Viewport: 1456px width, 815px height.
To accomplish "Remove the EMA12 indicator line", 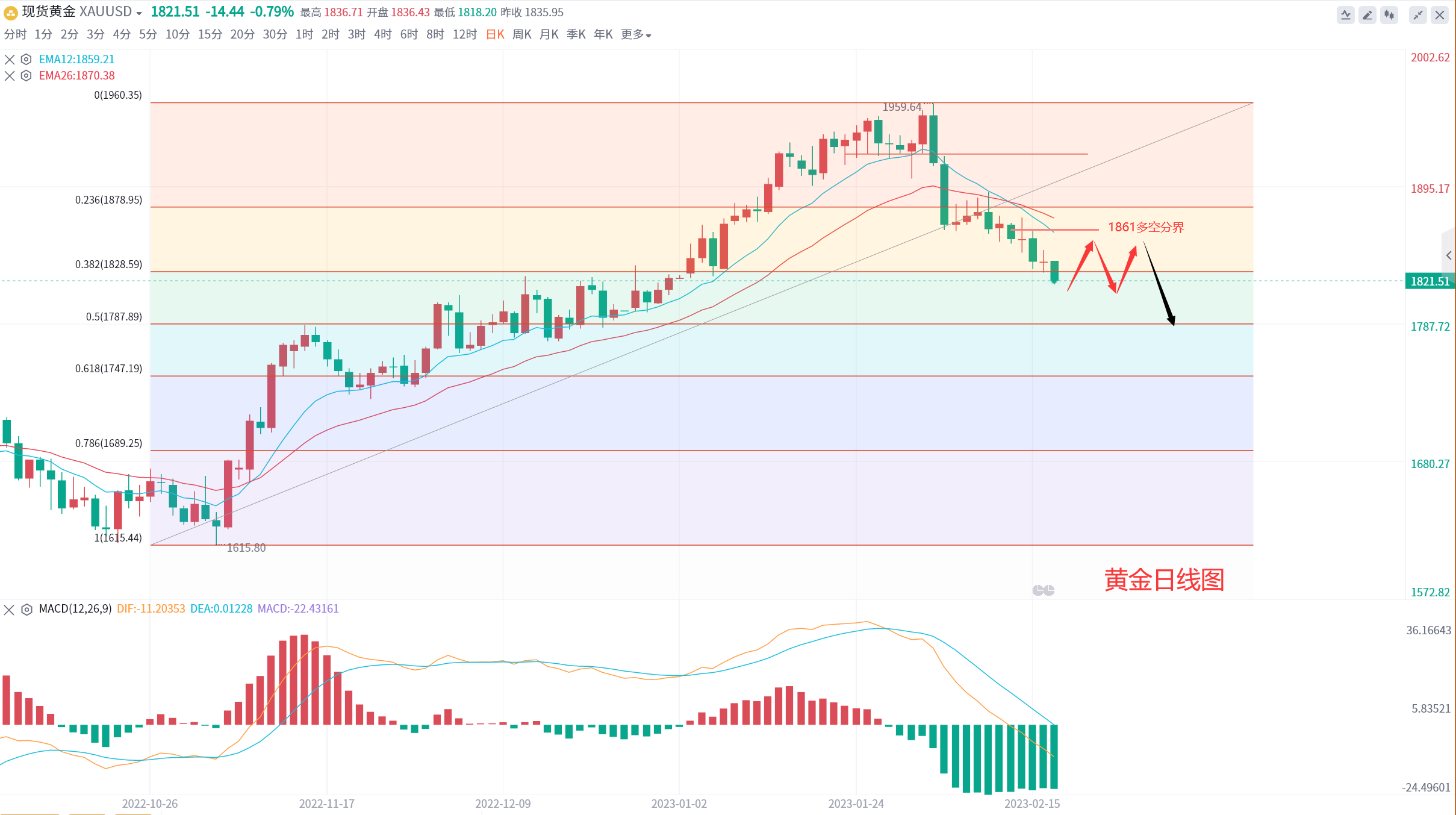I will tap(10, 59).
